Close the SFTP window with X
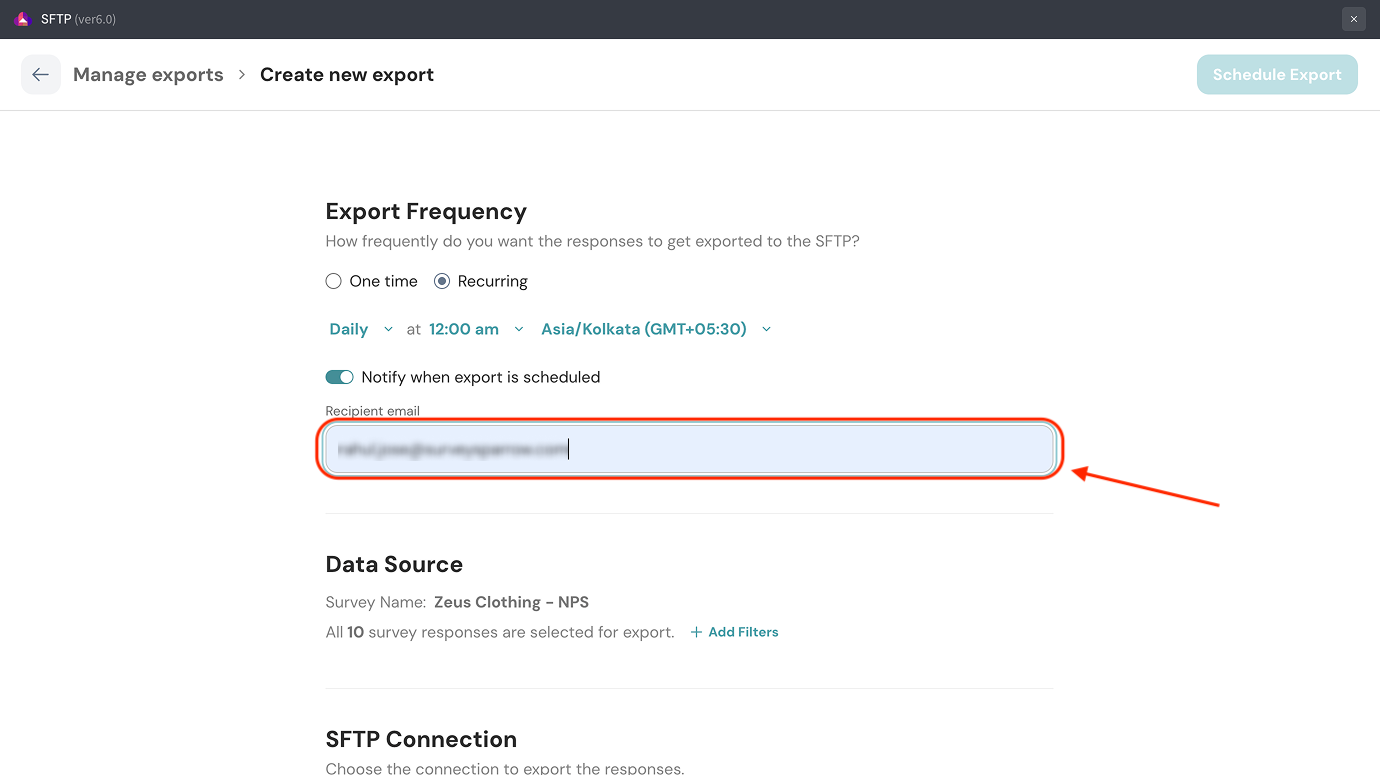Viewport: 1380px width, 775px height. [1353, 19]
